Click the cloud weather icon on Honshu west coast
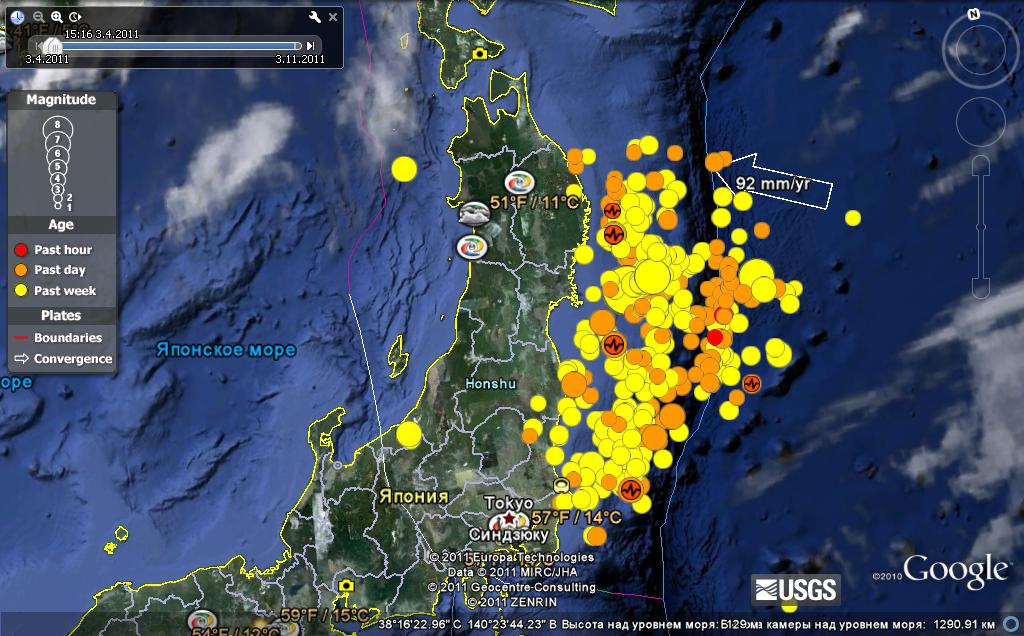 (473, 214)
